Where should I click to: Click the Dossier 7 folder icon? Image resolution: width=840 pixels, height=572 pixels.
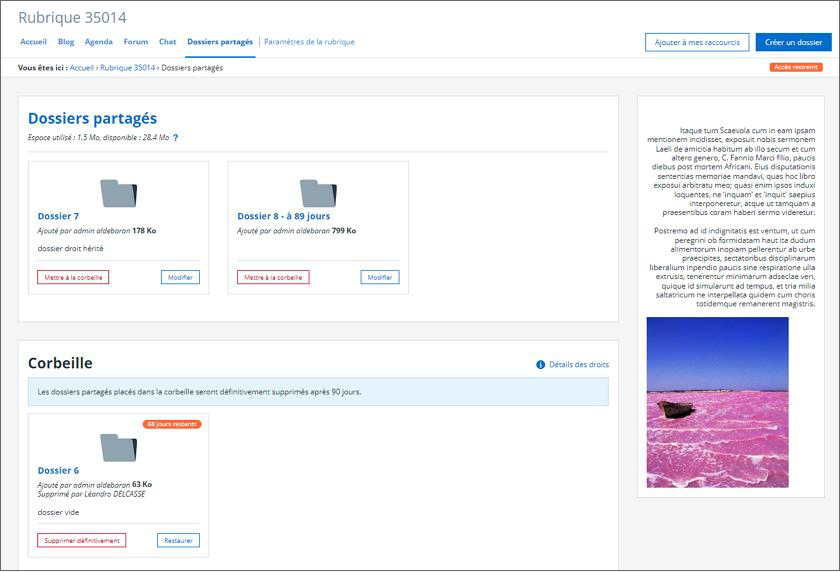(119, 193)
